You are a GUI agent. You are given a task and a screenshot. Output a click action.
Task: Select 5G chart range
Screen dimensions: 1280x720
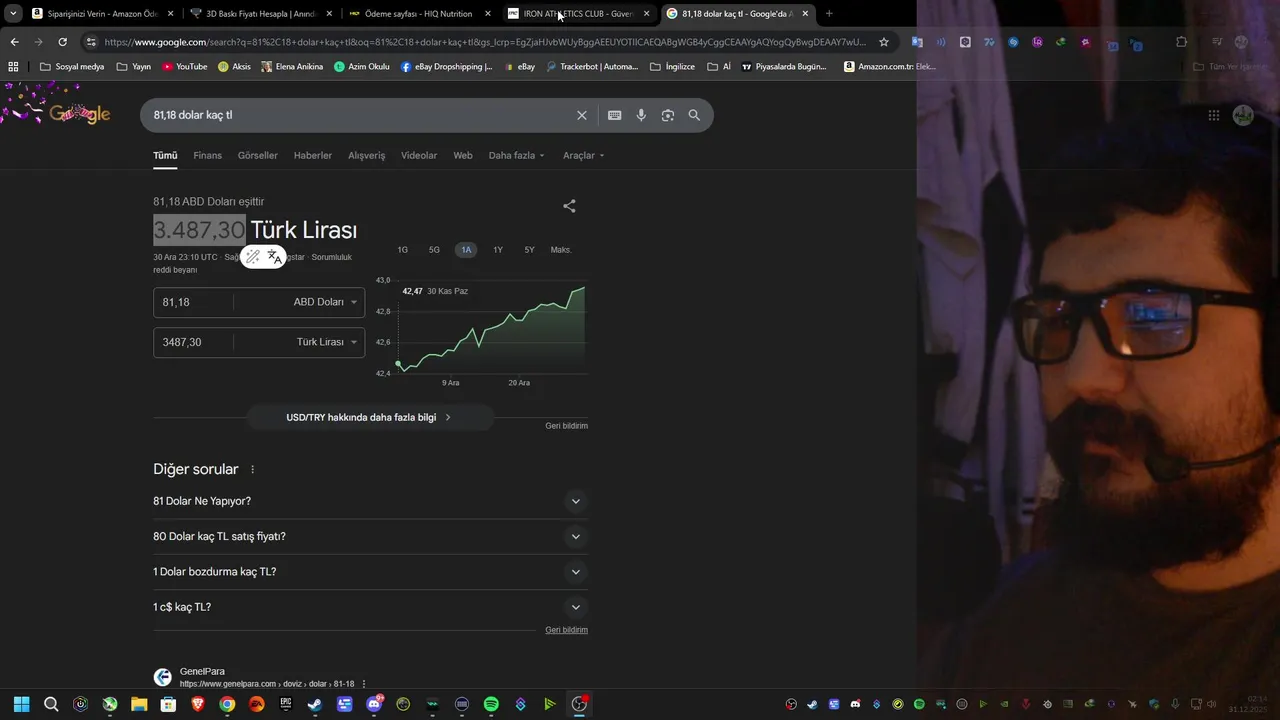434,250
